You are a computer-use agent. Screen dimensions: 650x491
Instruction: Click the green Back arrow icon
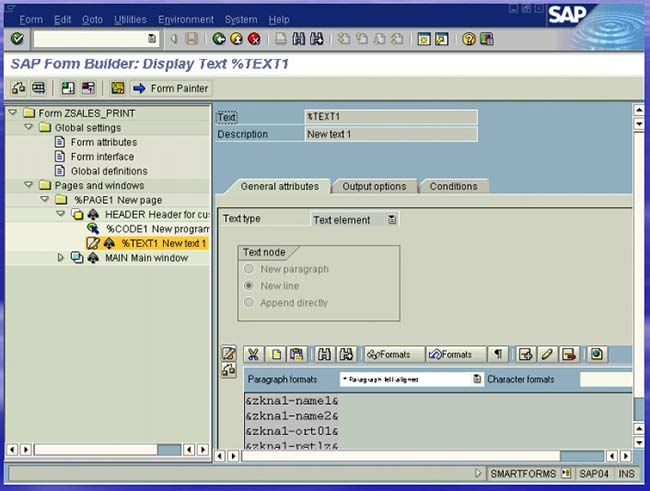(x=219, y=39)
